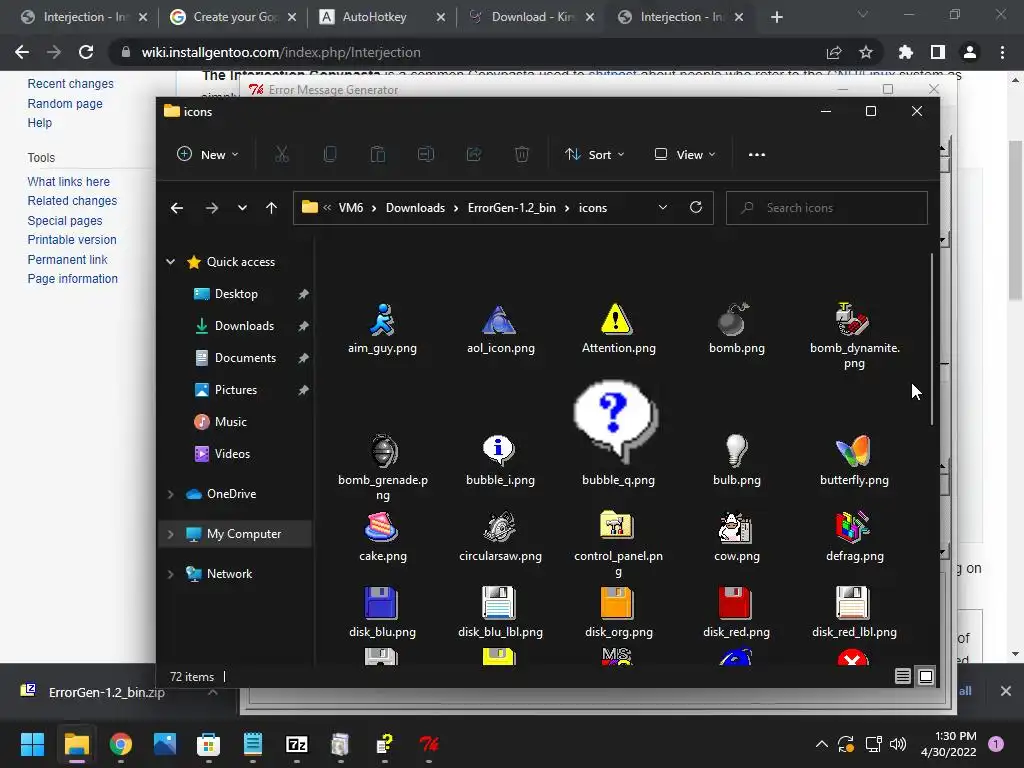
Task: Click the Search icons field
Action: click(827, 208)
